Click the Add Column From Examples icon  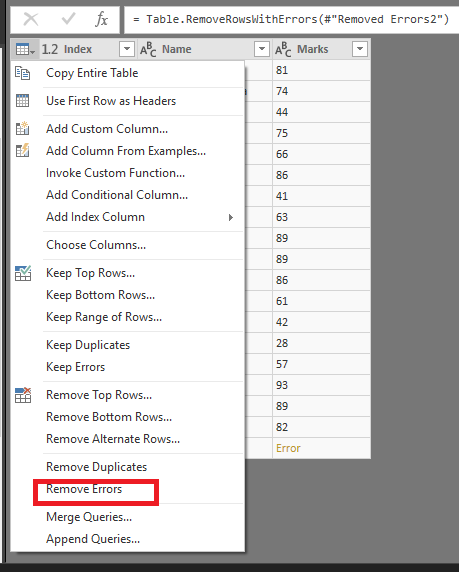pyautogui.click(x=23, y=150)
